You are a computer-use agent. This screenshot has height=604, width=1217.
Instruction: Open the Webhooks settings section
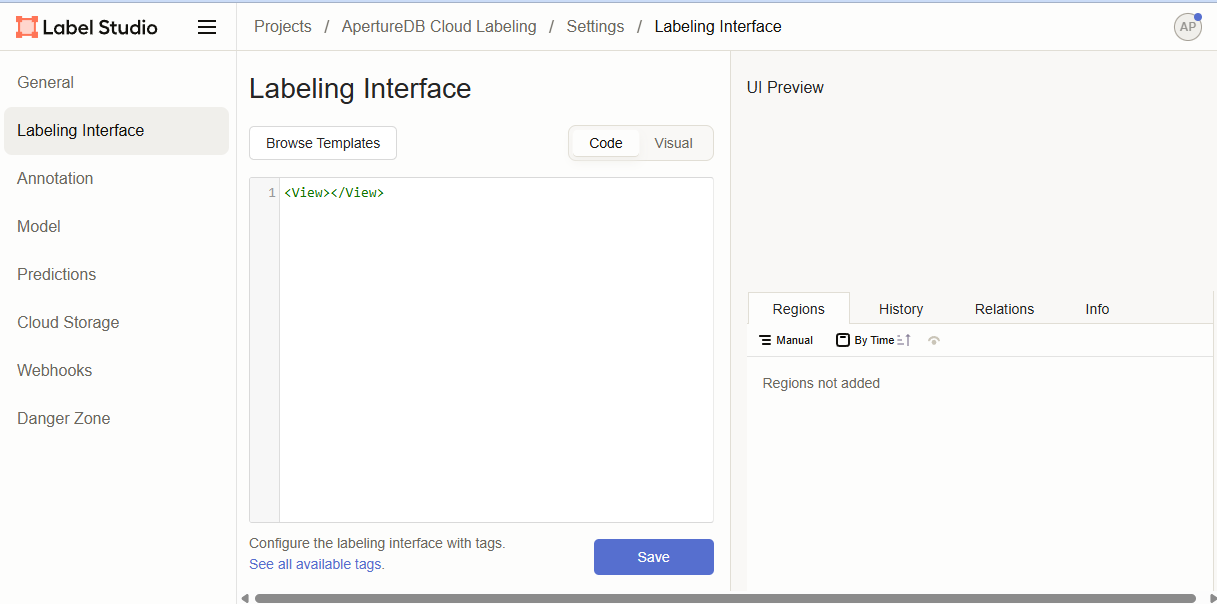117,371
